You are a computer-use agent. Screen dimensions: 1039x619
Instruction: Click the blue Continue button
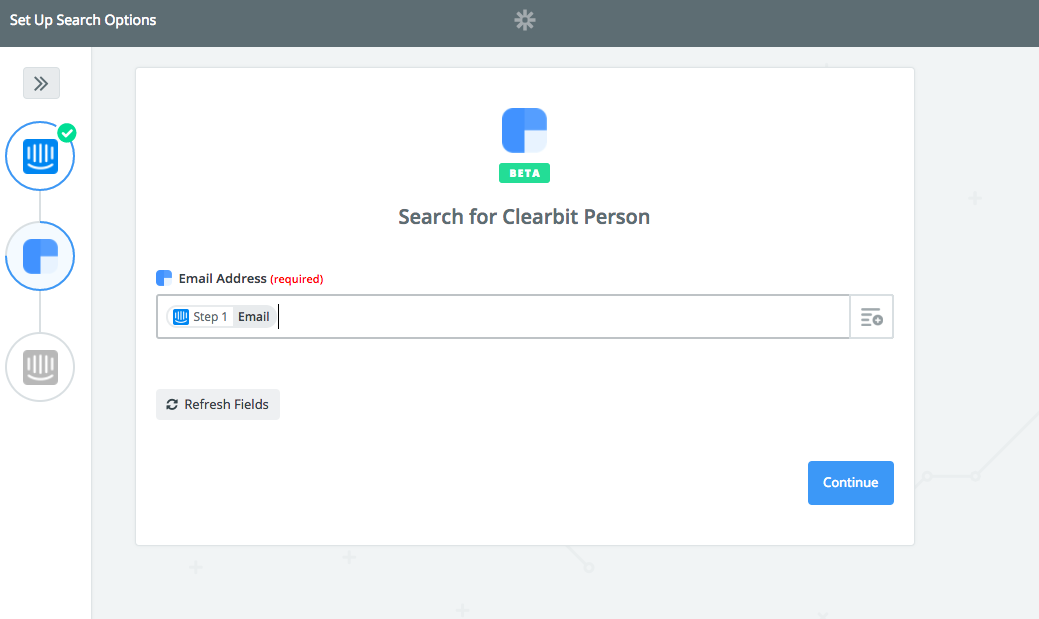click(x=851, y=482)
